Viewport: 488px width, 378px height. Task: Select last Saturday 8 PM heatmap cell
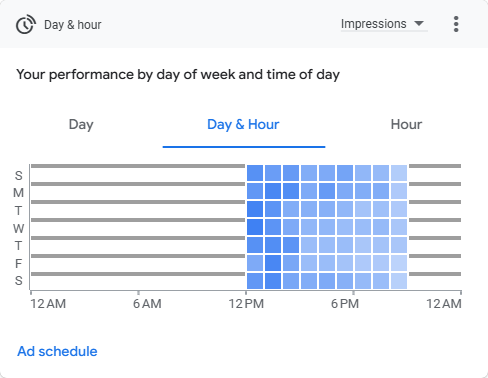[399, 281]
